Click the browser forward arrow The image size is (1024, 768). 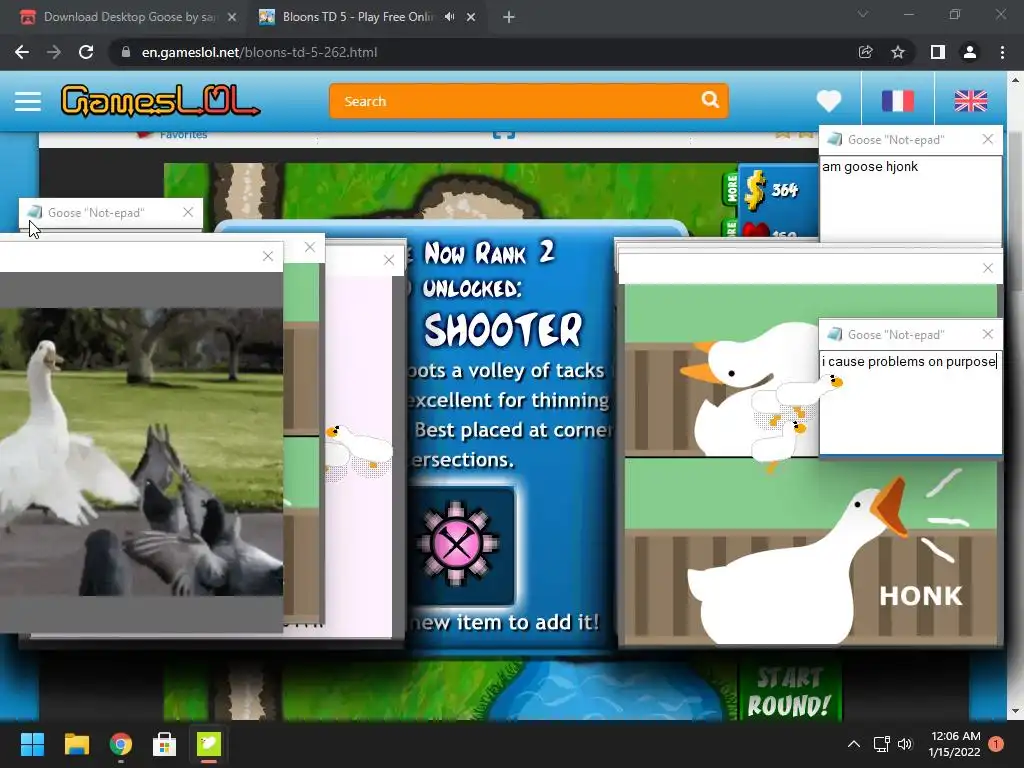pos(54,52)
